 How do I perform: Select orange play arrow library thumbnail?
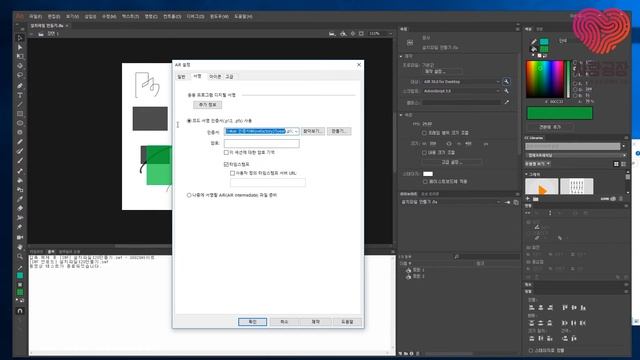coord(542,187)
